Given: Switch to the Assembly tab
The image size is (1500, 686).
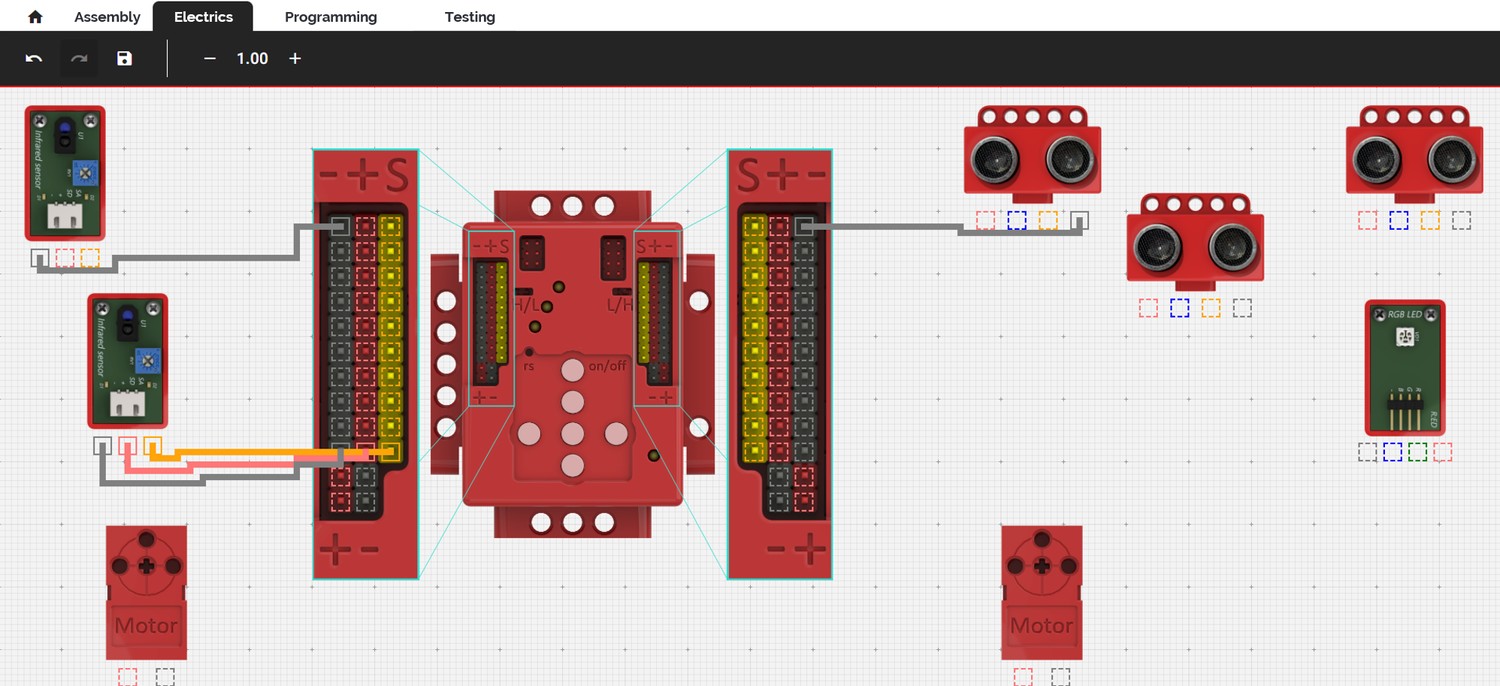Looking at the screenshot, I should coord(107,17).
